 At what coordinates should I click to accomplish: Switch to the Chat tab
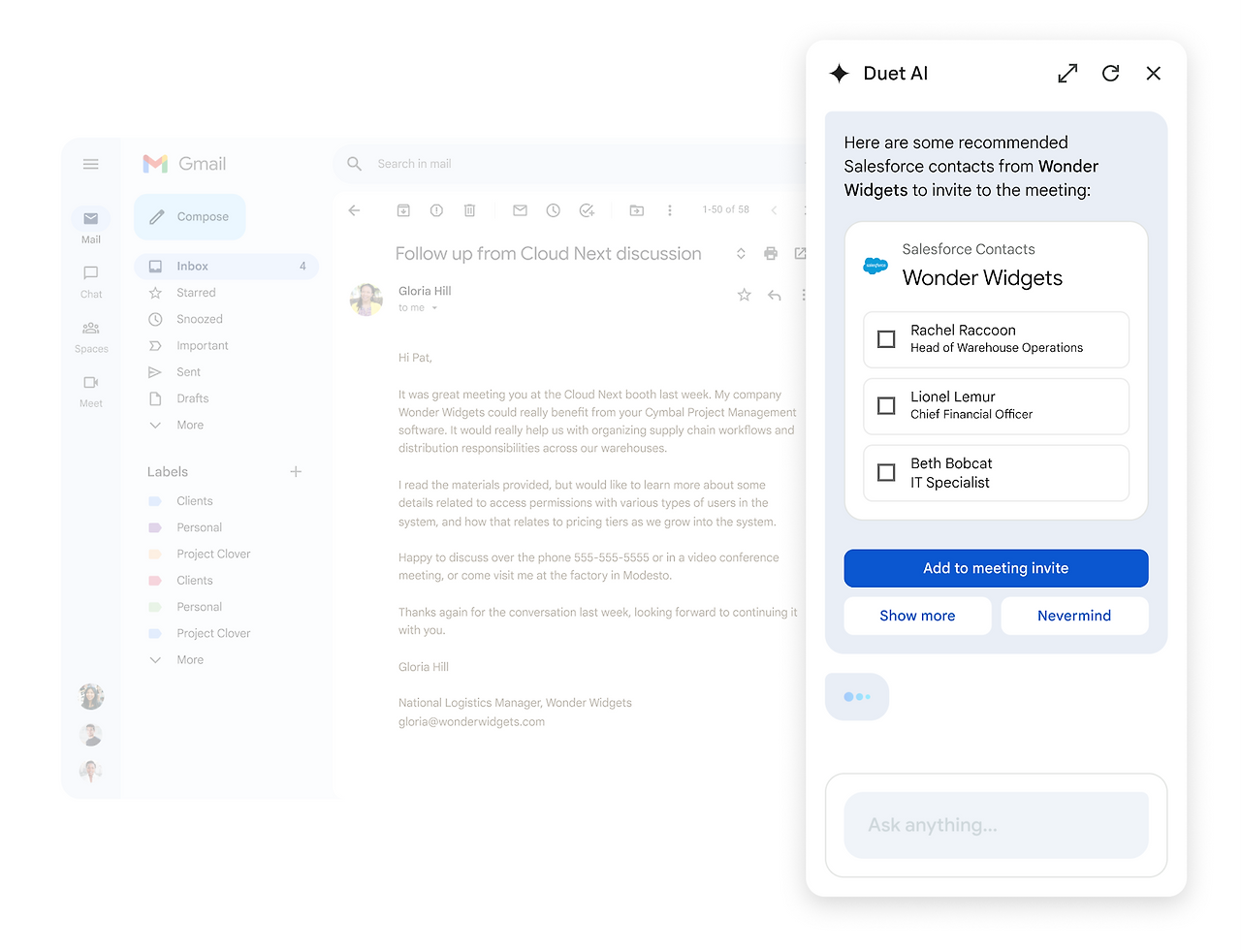point(91,281)
